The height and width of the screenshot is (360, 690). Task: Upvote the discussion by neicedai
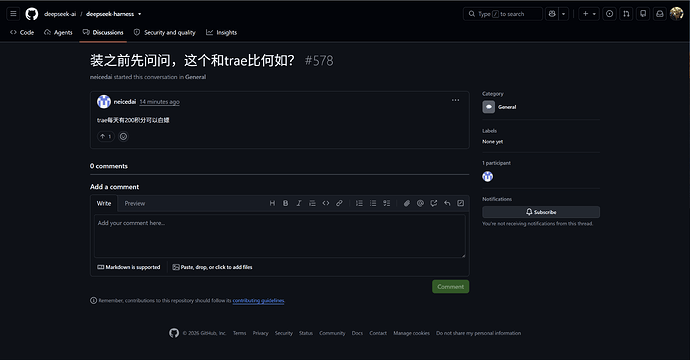106,136
